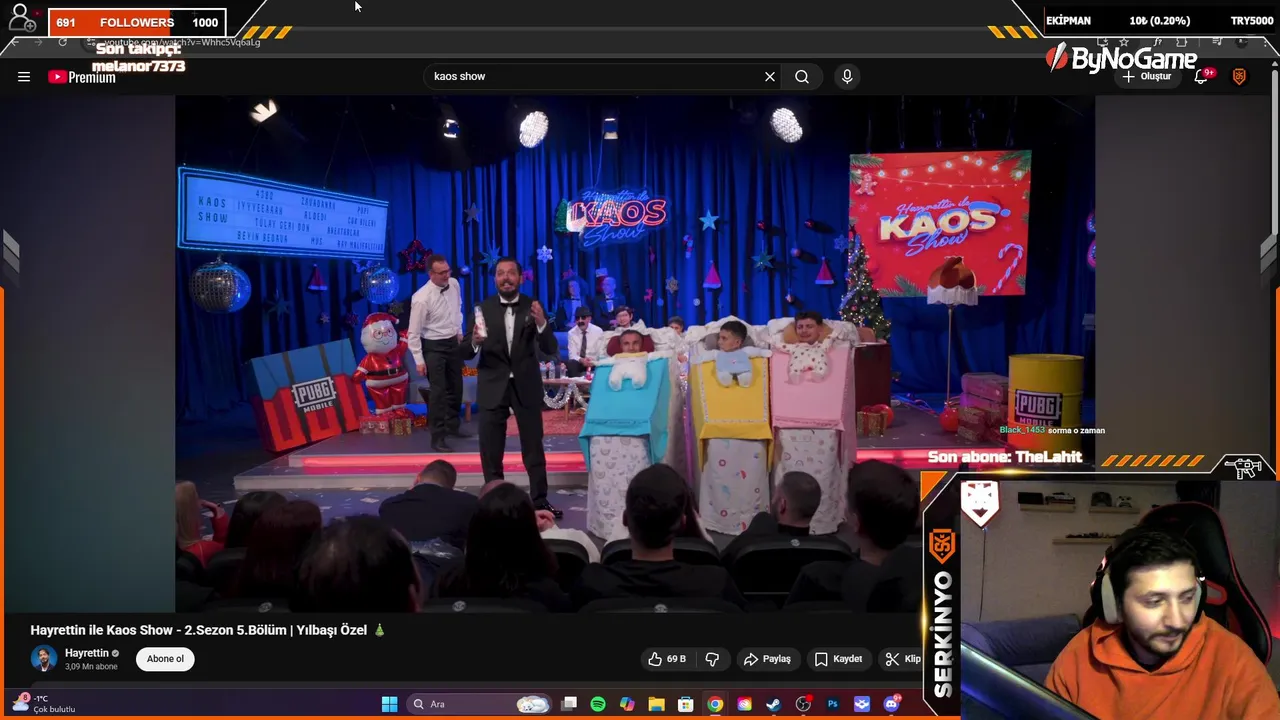The height and width of the screenshot is (720, 1280).
Task: Open the Oluştur create menu
Action: pyautogui.click(x=1148, y=76)
